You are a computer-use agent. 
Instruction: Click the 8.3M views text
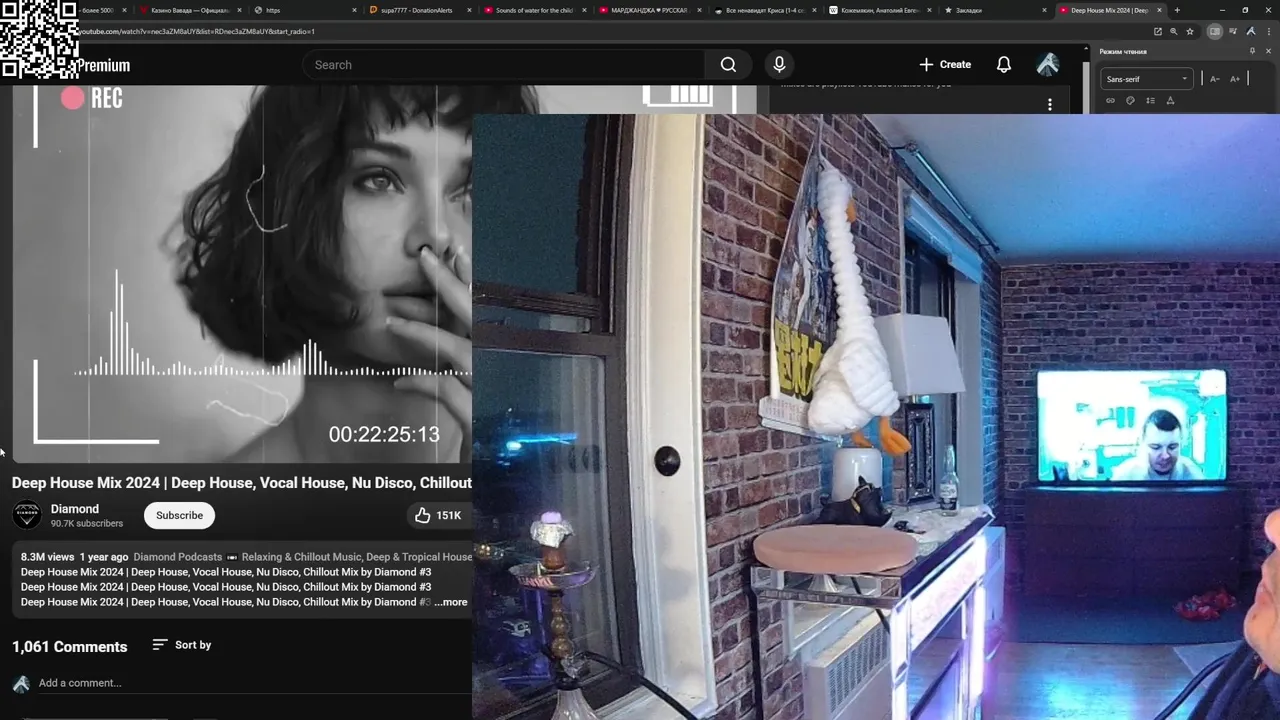47,557
